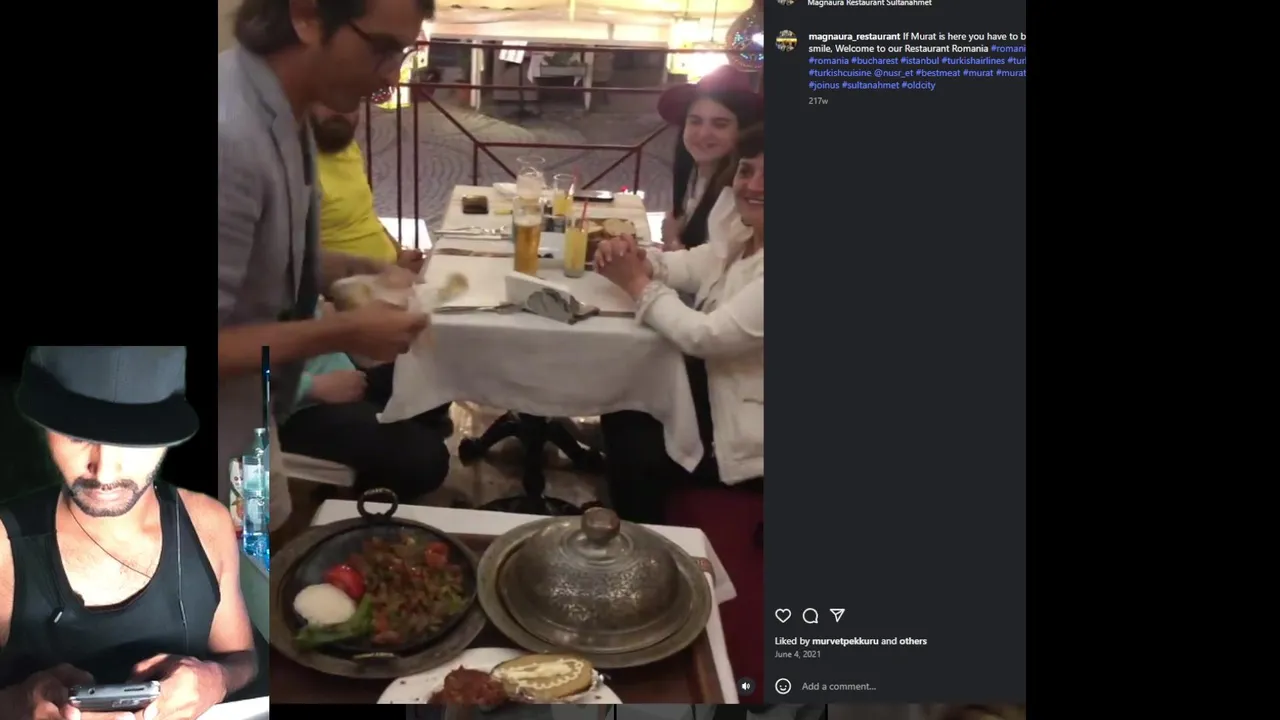Screen dimensions: 1280x720
Task: Open comments with the speech bubble icon
Action: point(810,616)
